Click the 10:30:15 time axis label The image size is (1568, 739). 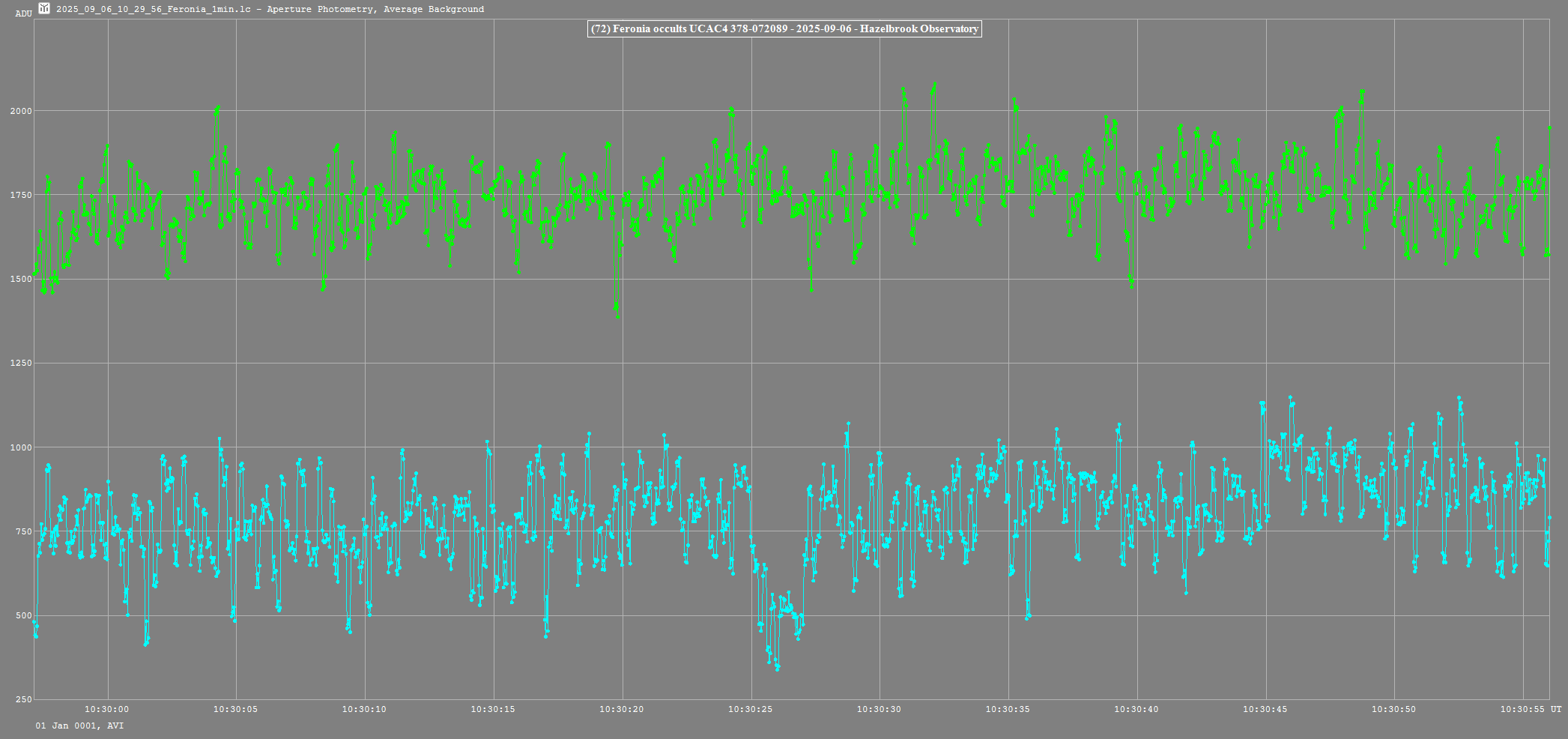pyautogui.click(x=493, y=709)
